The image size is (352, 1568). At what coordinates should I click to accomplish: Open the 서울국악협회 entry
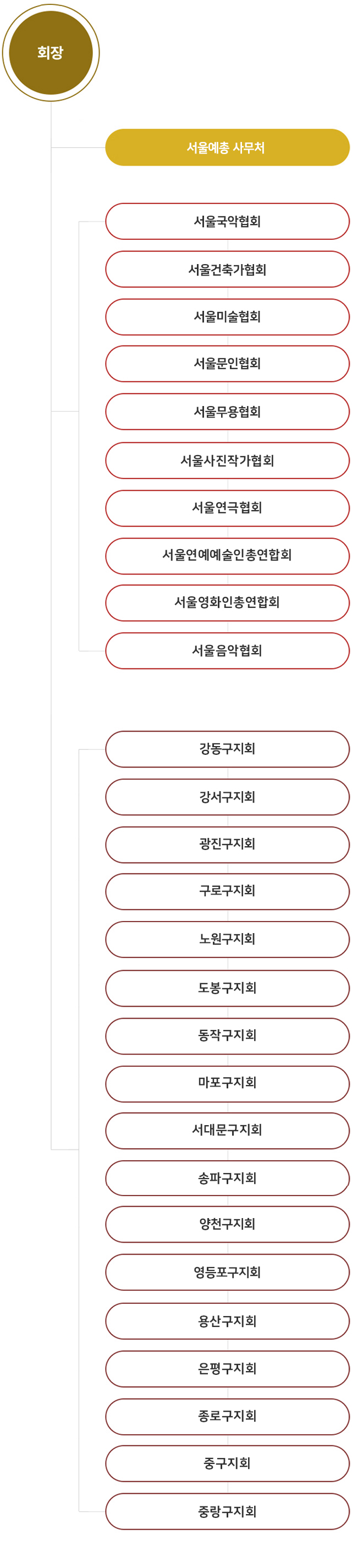[227, 222]
